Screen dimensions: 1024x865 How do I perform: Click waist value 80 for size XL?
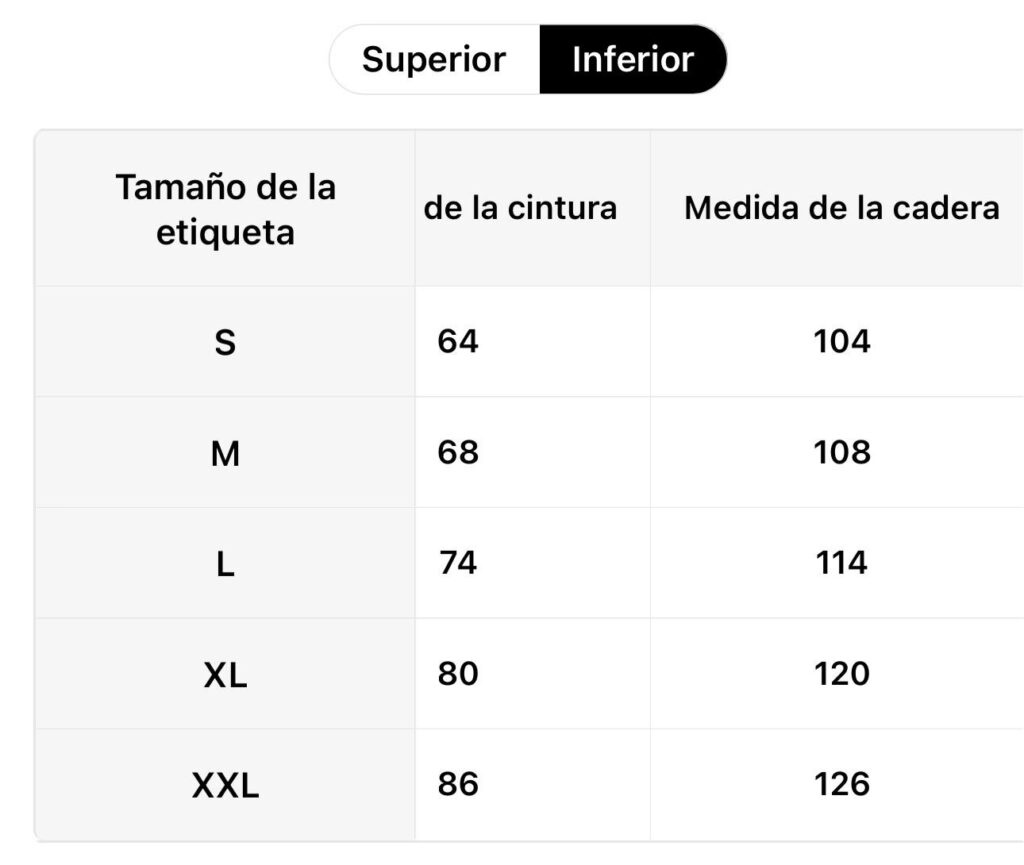(x=458, y=673)
